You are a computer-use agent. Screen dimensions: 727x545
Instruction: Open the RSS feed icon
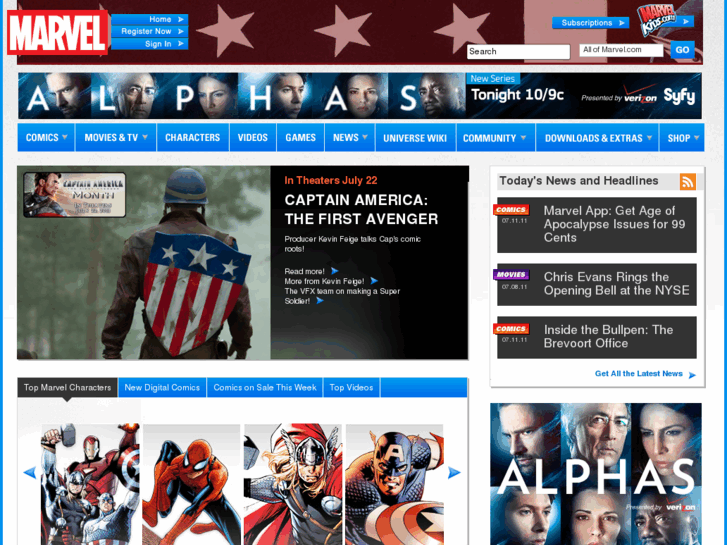(688, 181)
